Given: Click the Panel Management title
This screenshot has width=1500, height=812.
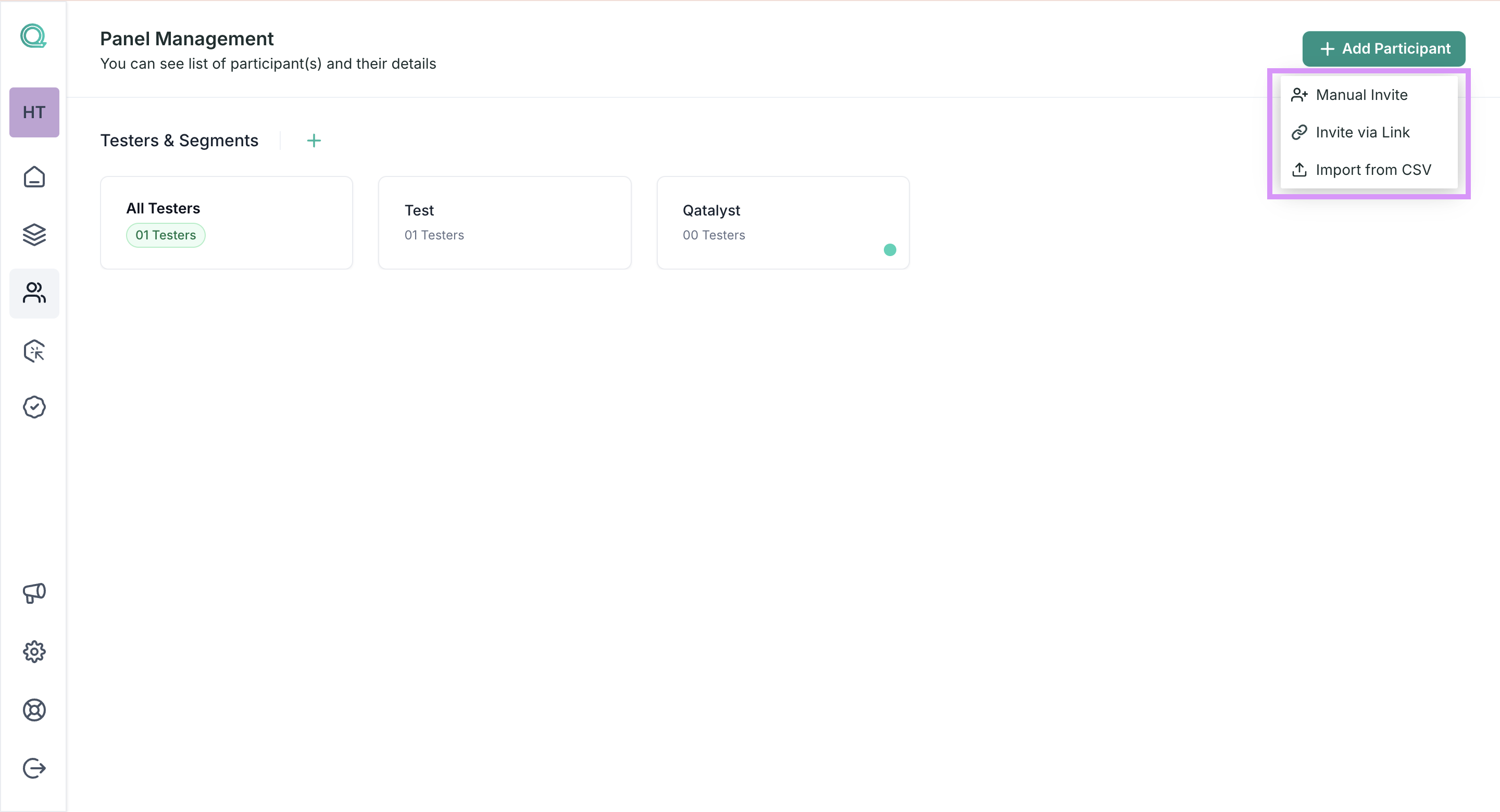Looking at the screenshot, I should [186, 39].
